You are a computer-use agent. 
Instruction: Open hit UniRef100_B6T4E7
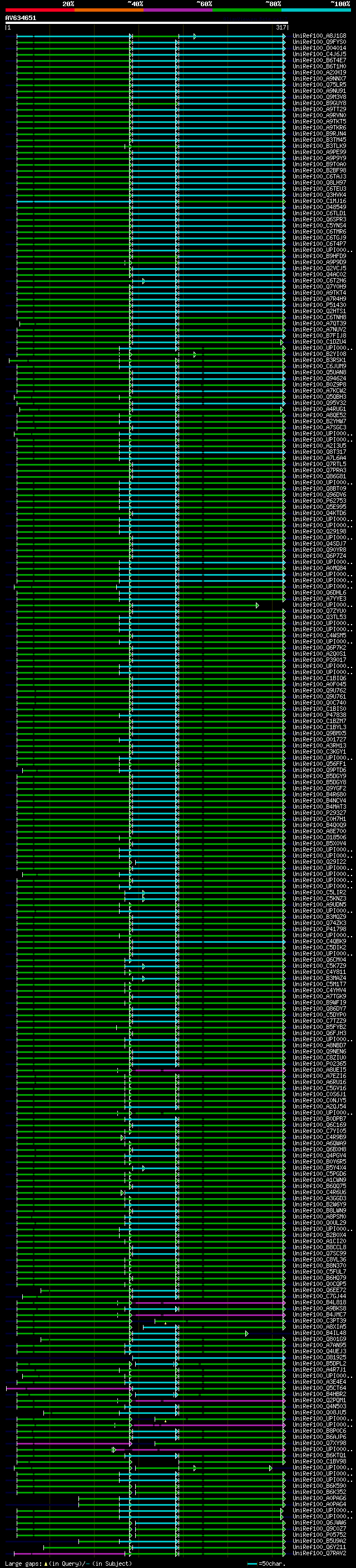coord(319,60)
